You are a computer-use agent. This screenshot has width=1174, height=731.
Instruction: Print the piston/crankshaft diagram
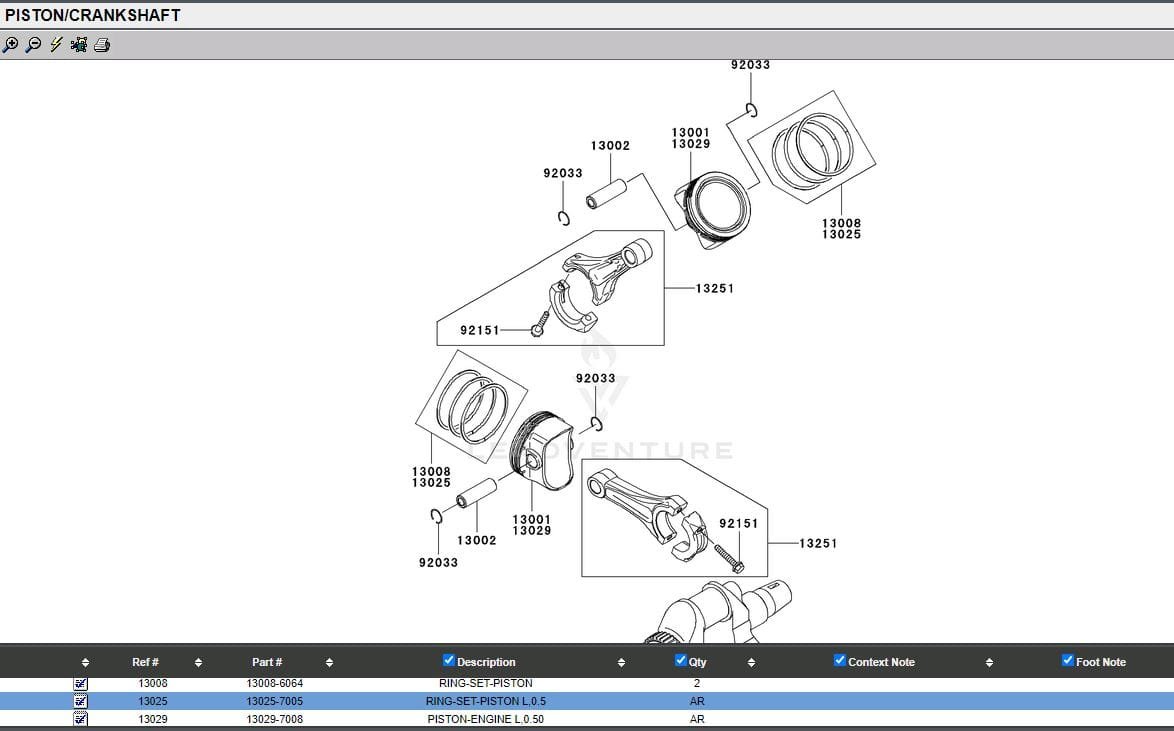(x=101, y=44)
